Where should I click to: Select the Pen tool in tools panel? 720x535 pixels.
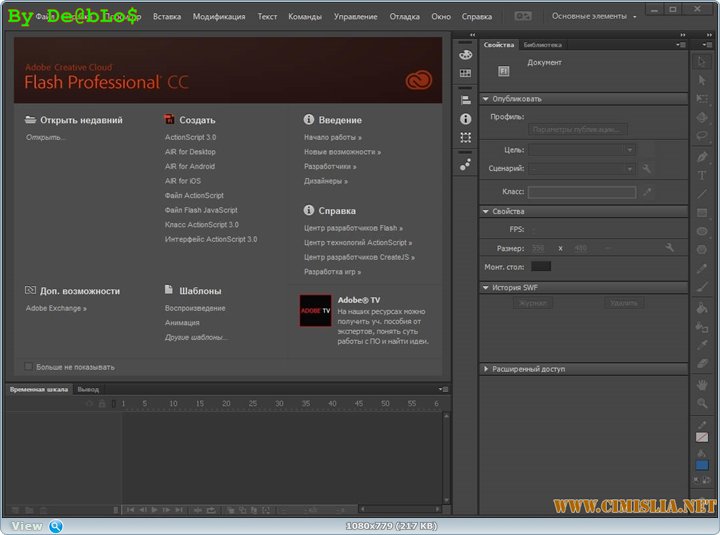702,156
